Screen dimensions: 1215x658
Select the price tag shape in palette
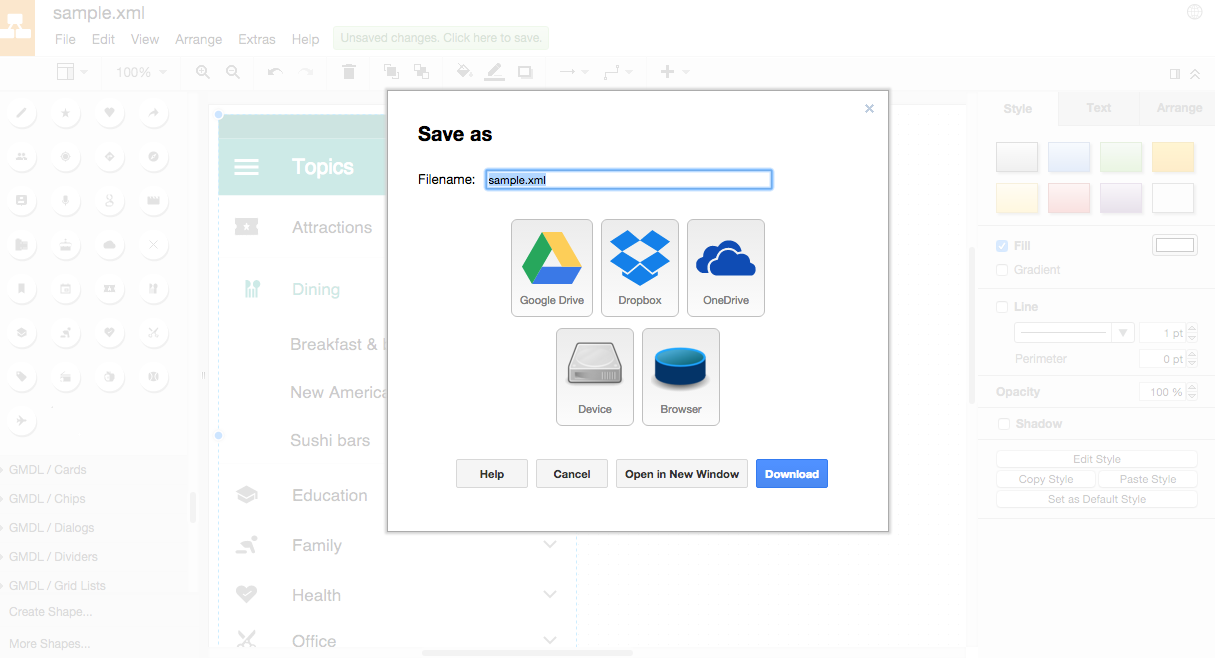tap(22, 377)
